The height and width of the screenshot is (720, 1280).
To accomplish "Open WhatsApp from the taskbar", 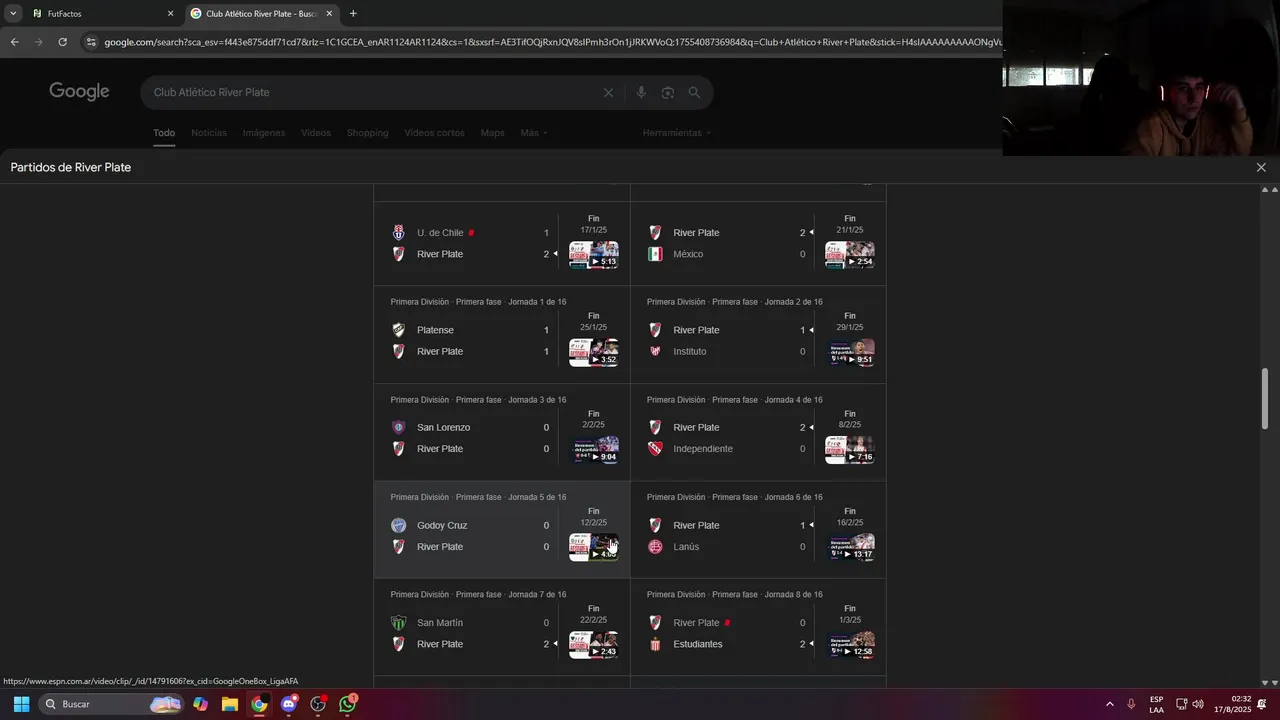I will tap(347, 704).
